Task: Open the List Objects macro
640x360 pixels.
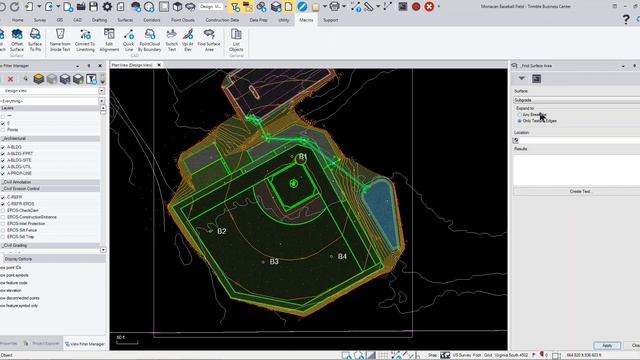Action: coord(236,40)
